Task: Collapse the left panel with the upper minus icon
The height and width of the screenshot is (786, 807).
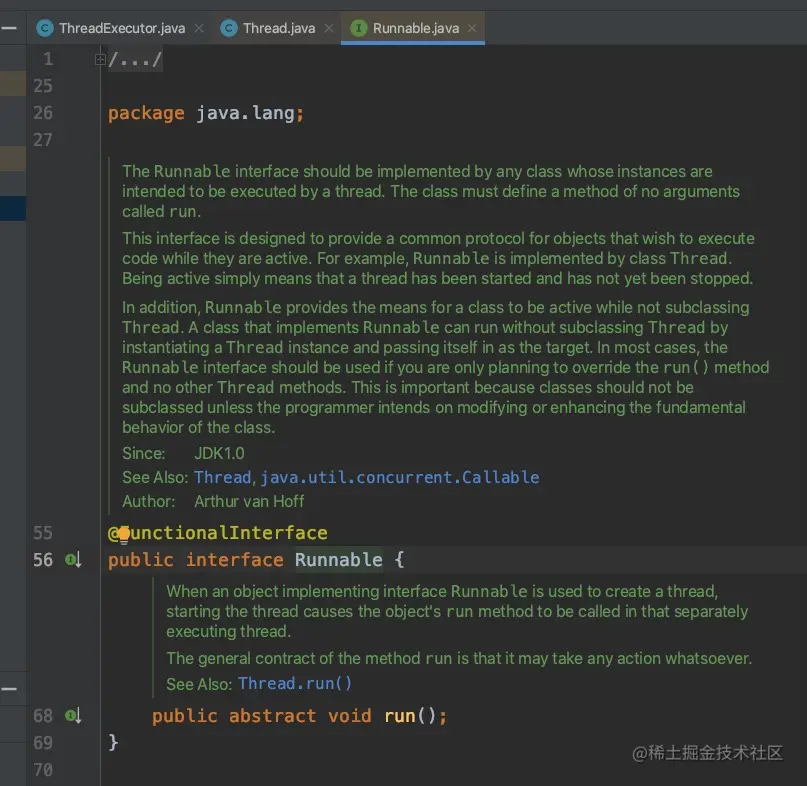Action: pos(9,28)
